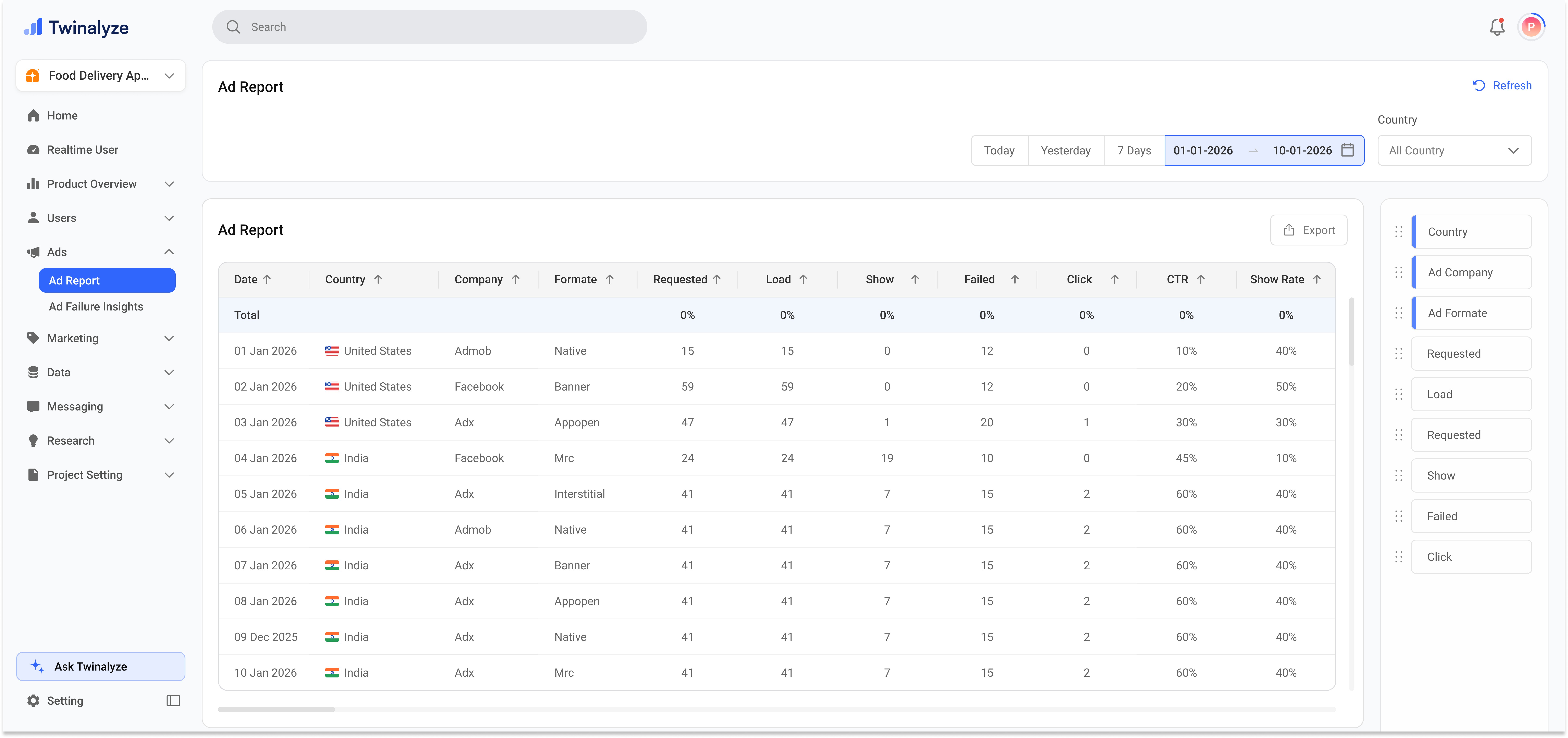Sort the Formate column with its arrow
The width and height of the screenshot is (1568, 738).
[x=609, y=279]
